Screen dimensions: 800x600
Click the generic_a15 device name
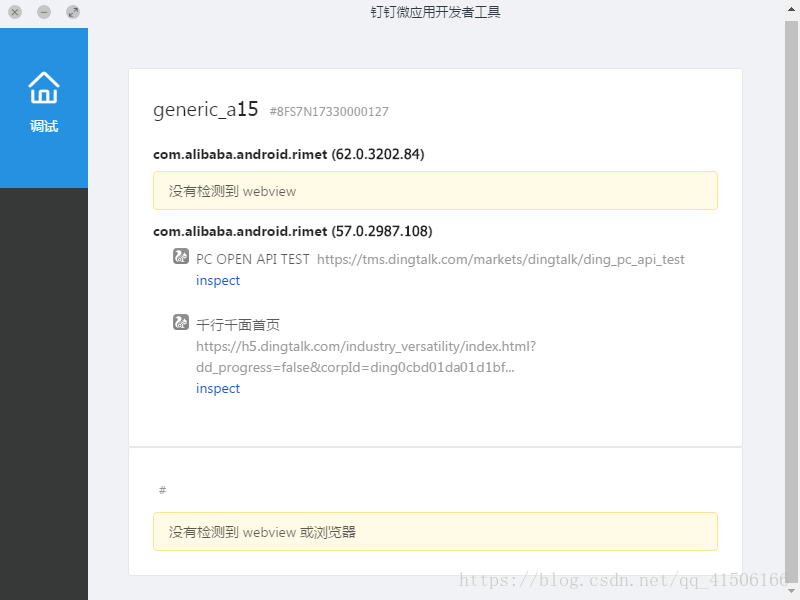[x=206, y=109]
